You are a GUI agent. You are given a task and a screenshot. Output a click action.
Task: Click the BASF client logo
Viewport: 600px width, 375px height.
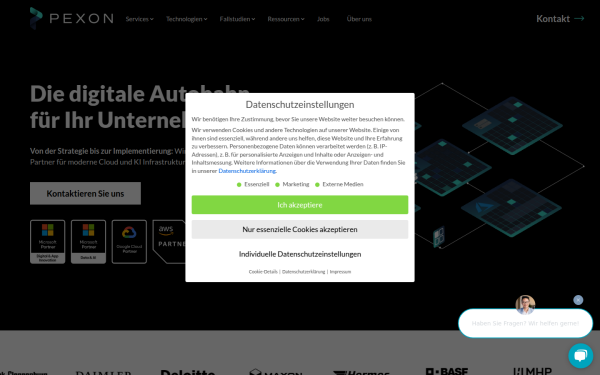click(447, 371)
